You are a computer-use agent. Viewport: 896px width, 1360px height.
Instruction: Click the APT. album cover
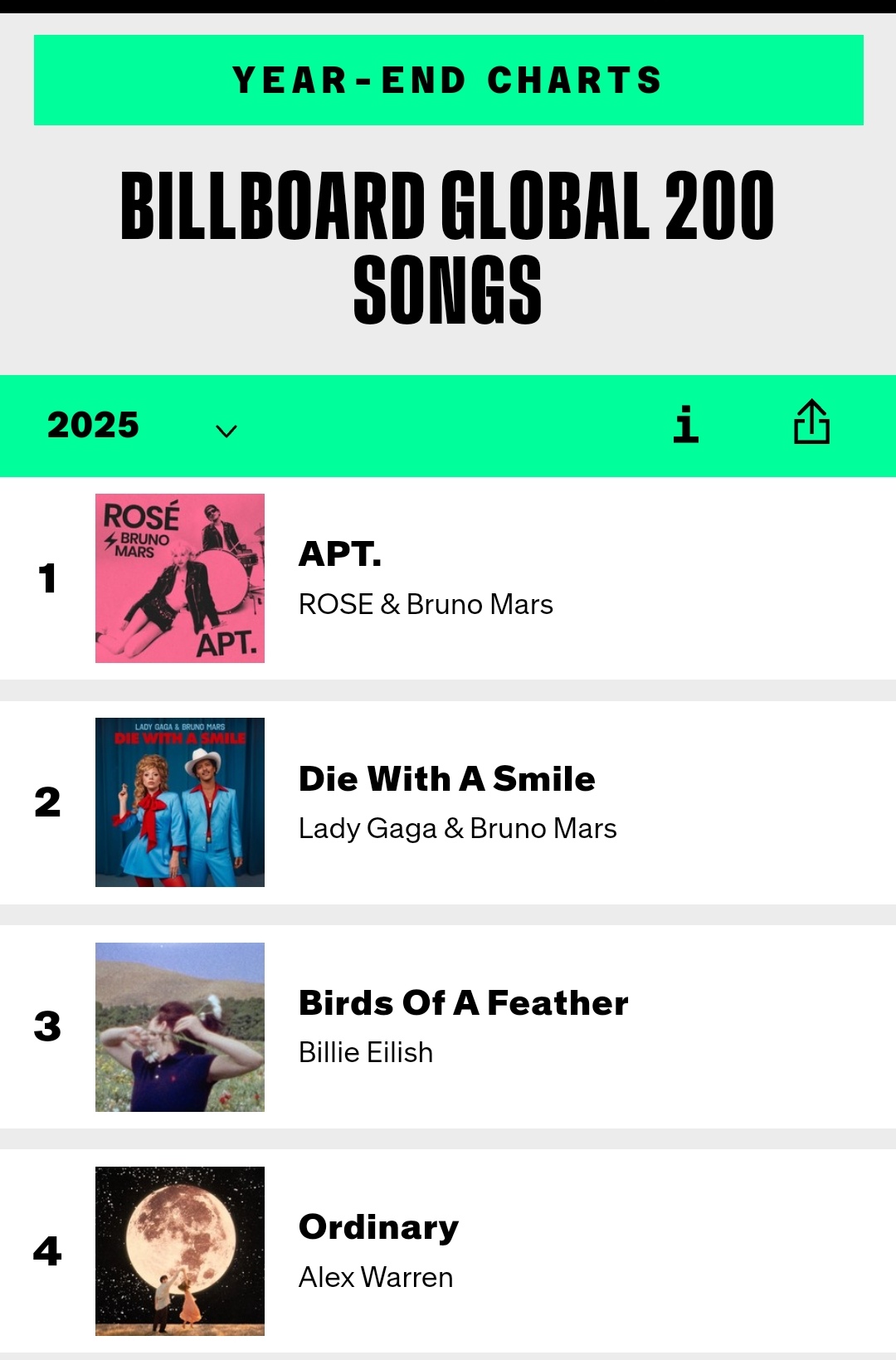coord(180,578)
